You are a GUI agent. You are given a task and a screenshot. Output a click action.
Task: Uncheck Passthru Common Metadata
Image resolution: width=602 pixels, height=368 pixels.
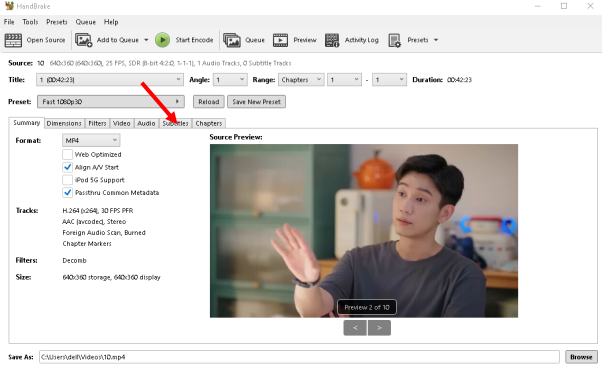click(67, 193)
